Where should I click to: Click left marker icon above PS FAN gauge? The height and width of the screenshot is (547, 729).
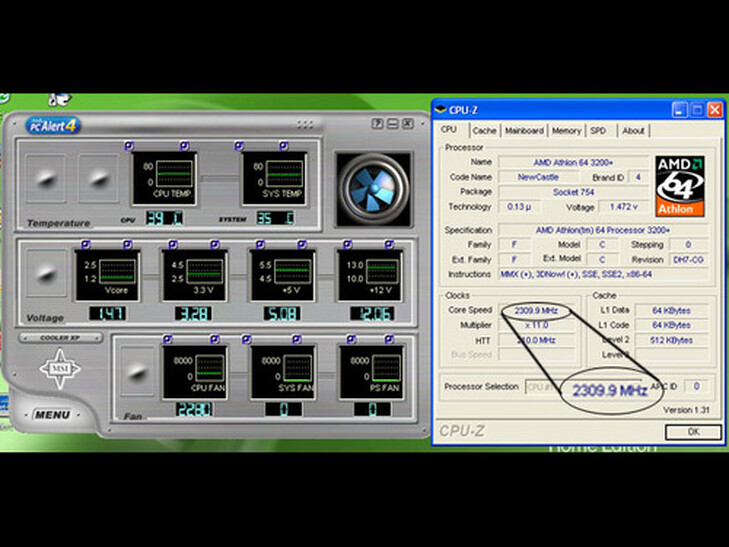tap(351, 339)
